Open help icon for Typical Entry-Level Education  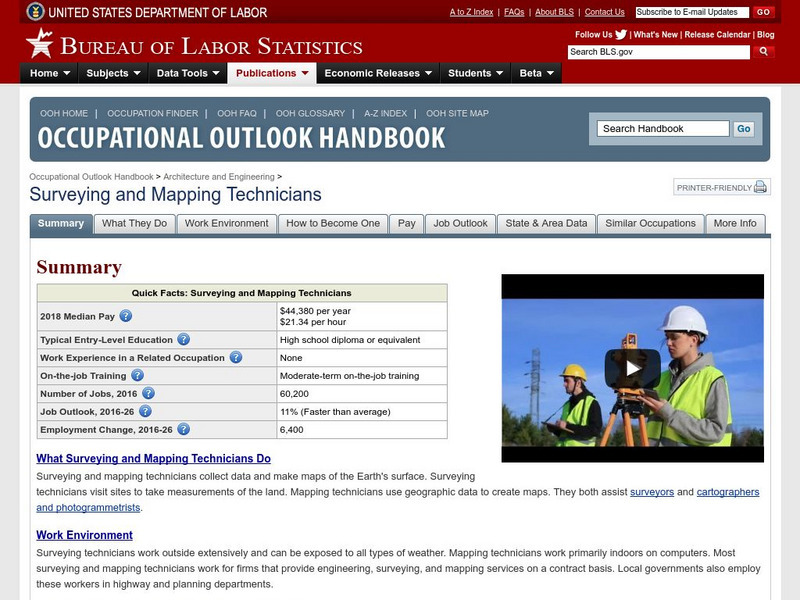click(184, 339)
